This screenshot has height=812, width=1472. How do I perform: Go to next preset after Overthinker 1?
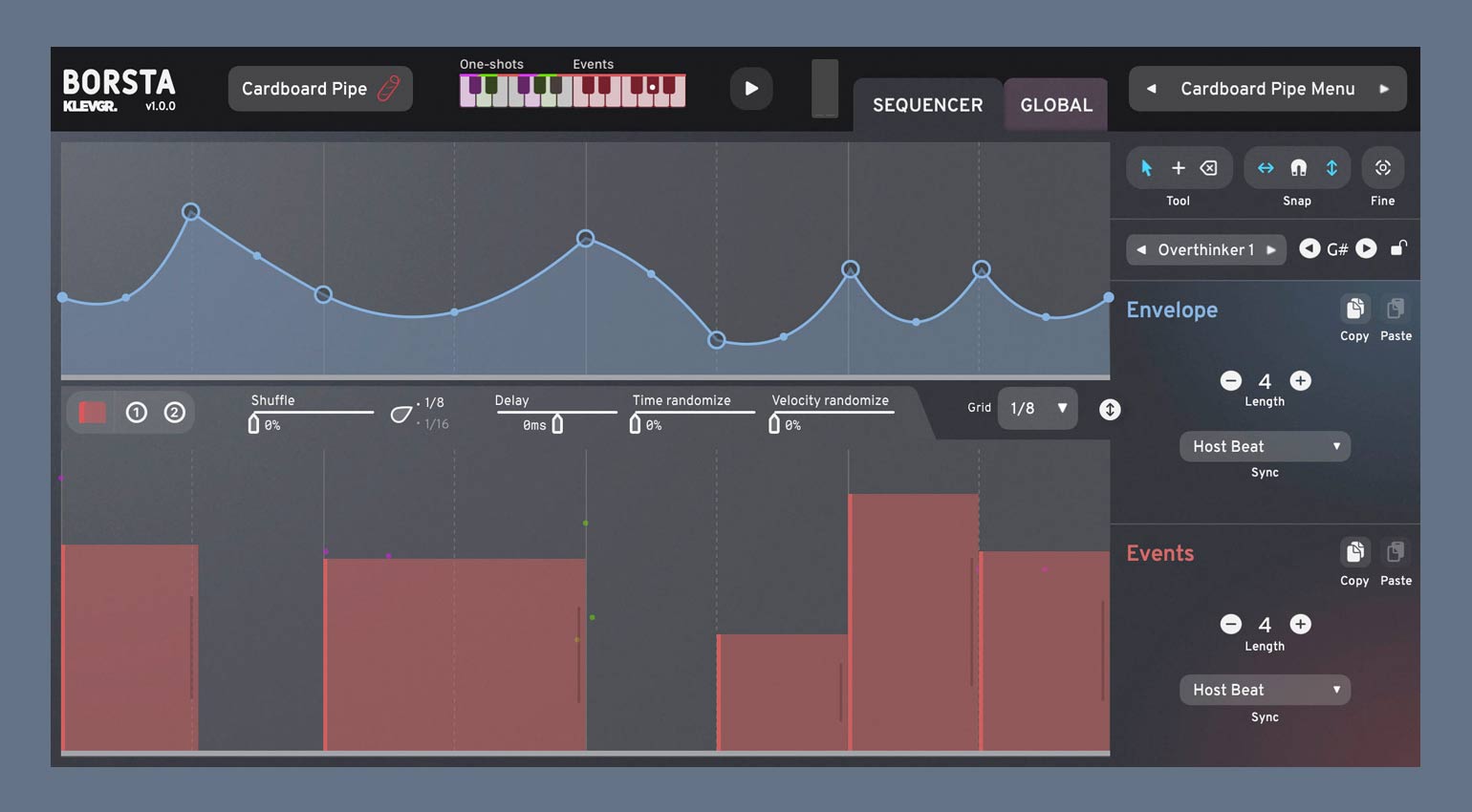1271,249
